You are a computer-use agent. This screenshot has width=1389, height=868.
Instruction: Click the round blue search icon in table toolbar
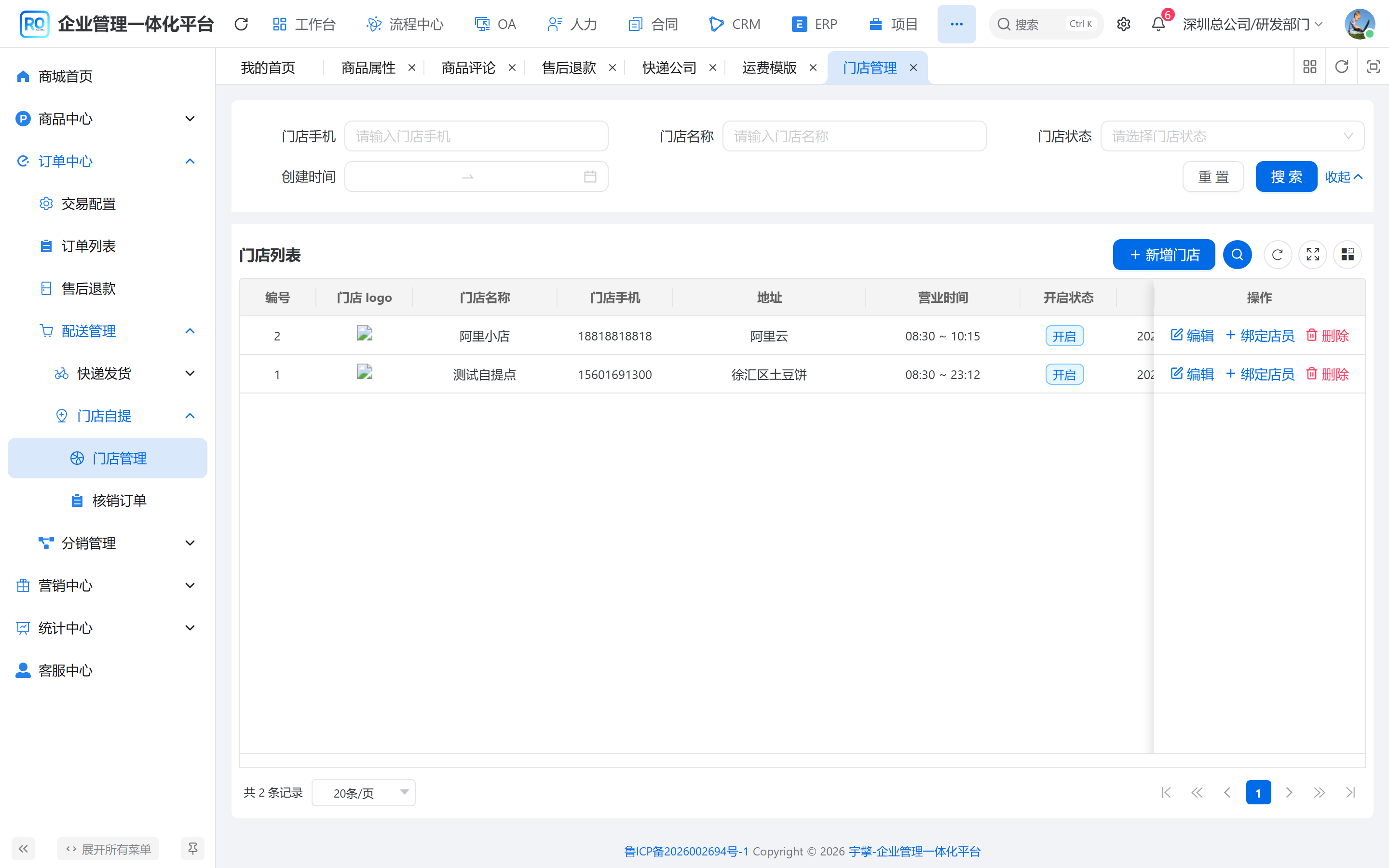[1237, 254]
